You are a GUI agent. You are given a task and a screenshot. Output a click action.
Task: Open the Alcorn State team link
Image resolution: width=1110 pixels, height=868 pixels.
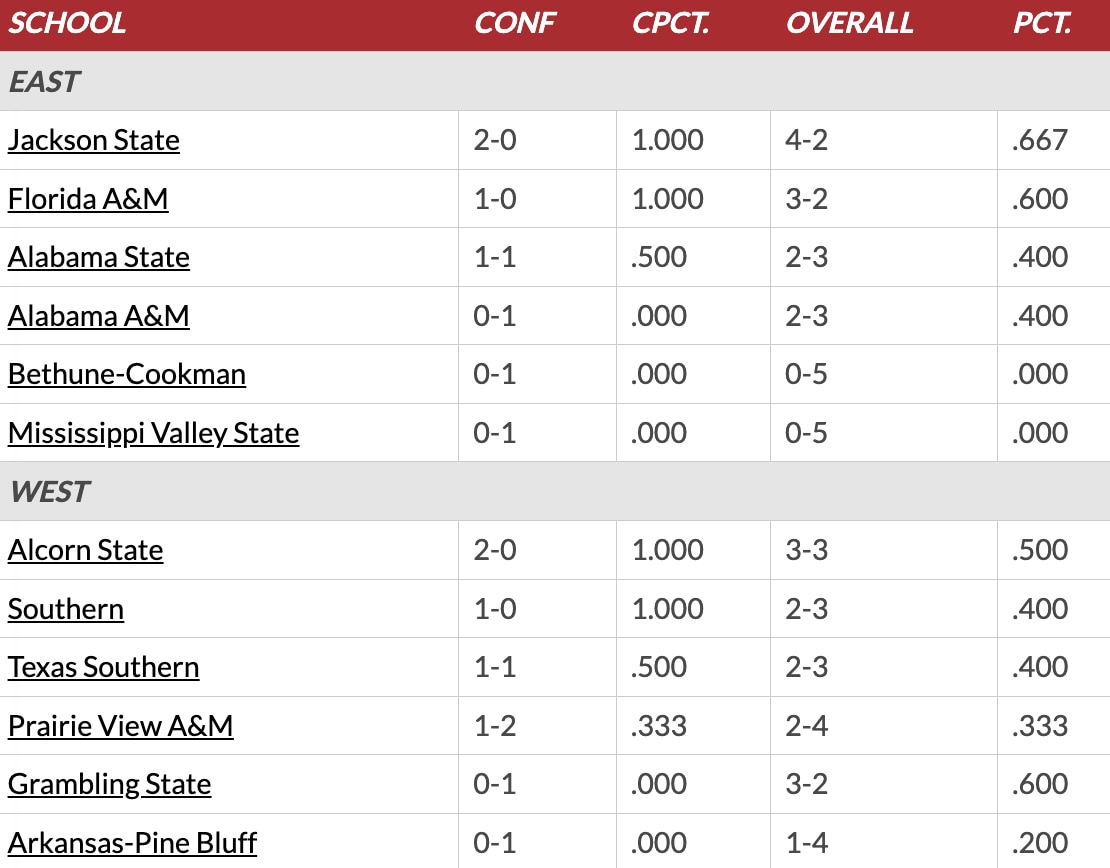(86, 550)
